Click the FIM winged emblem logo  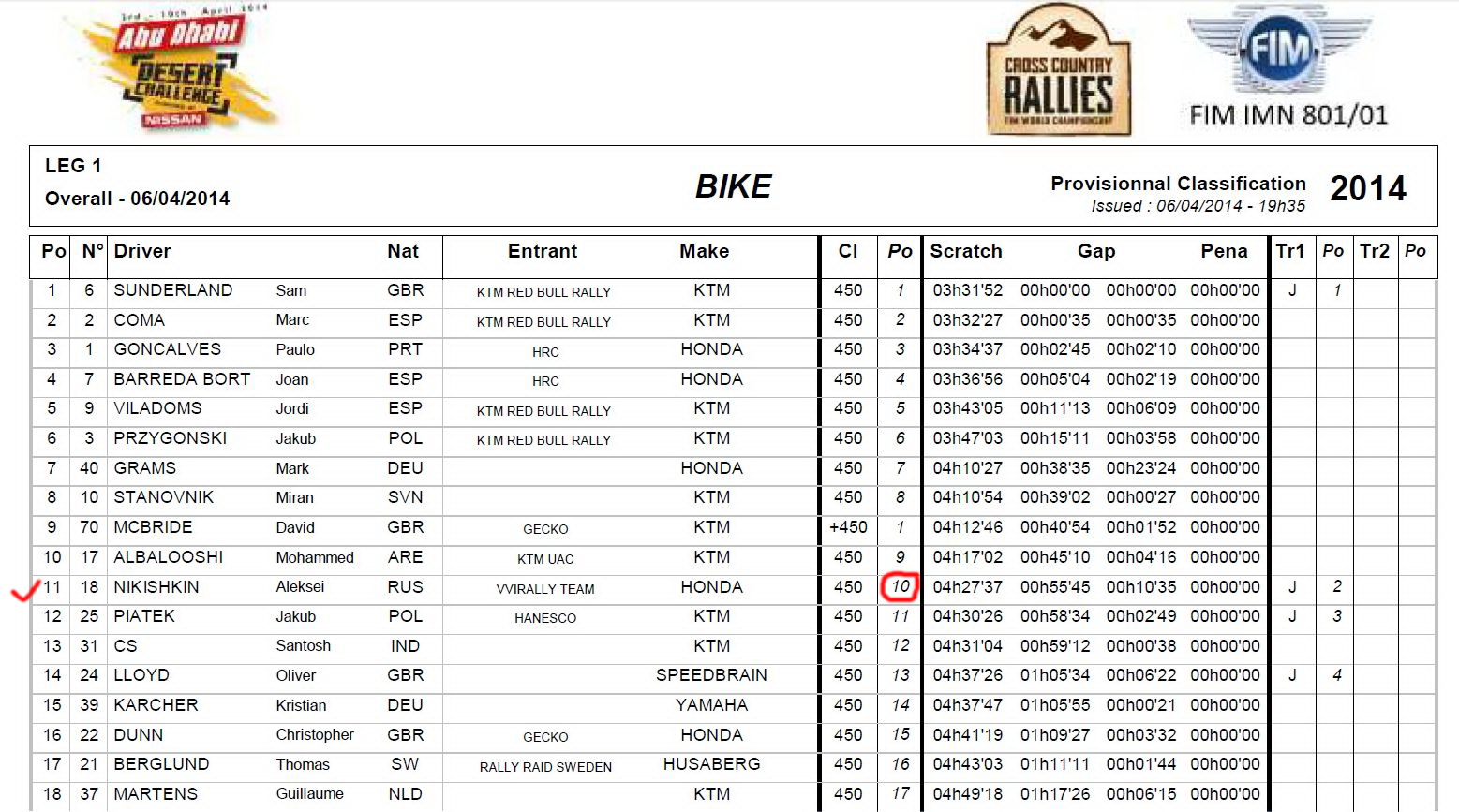[1279, 49]
